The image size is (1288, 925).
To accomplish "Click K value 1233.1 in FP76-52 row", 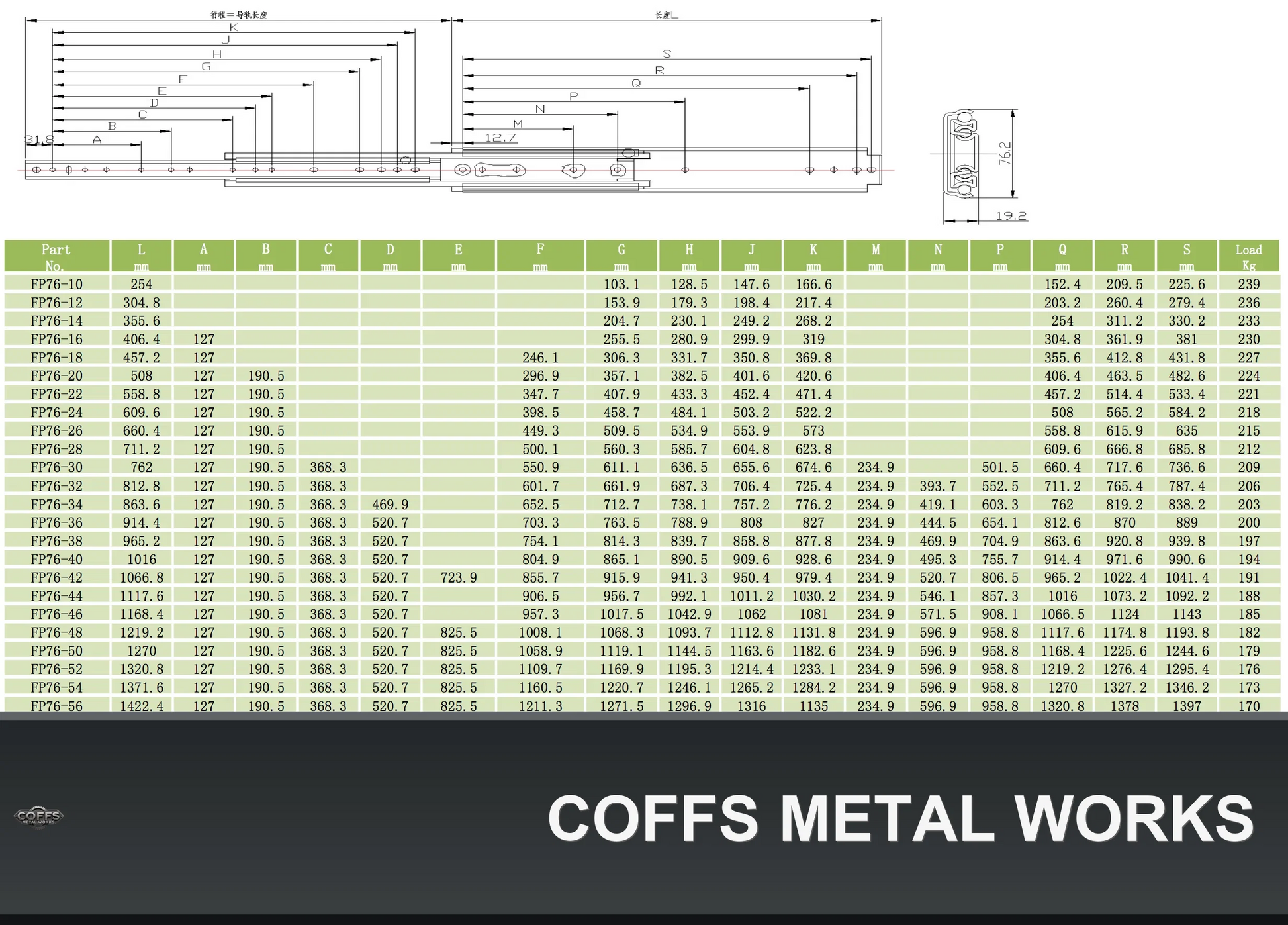I will (813, 669).
